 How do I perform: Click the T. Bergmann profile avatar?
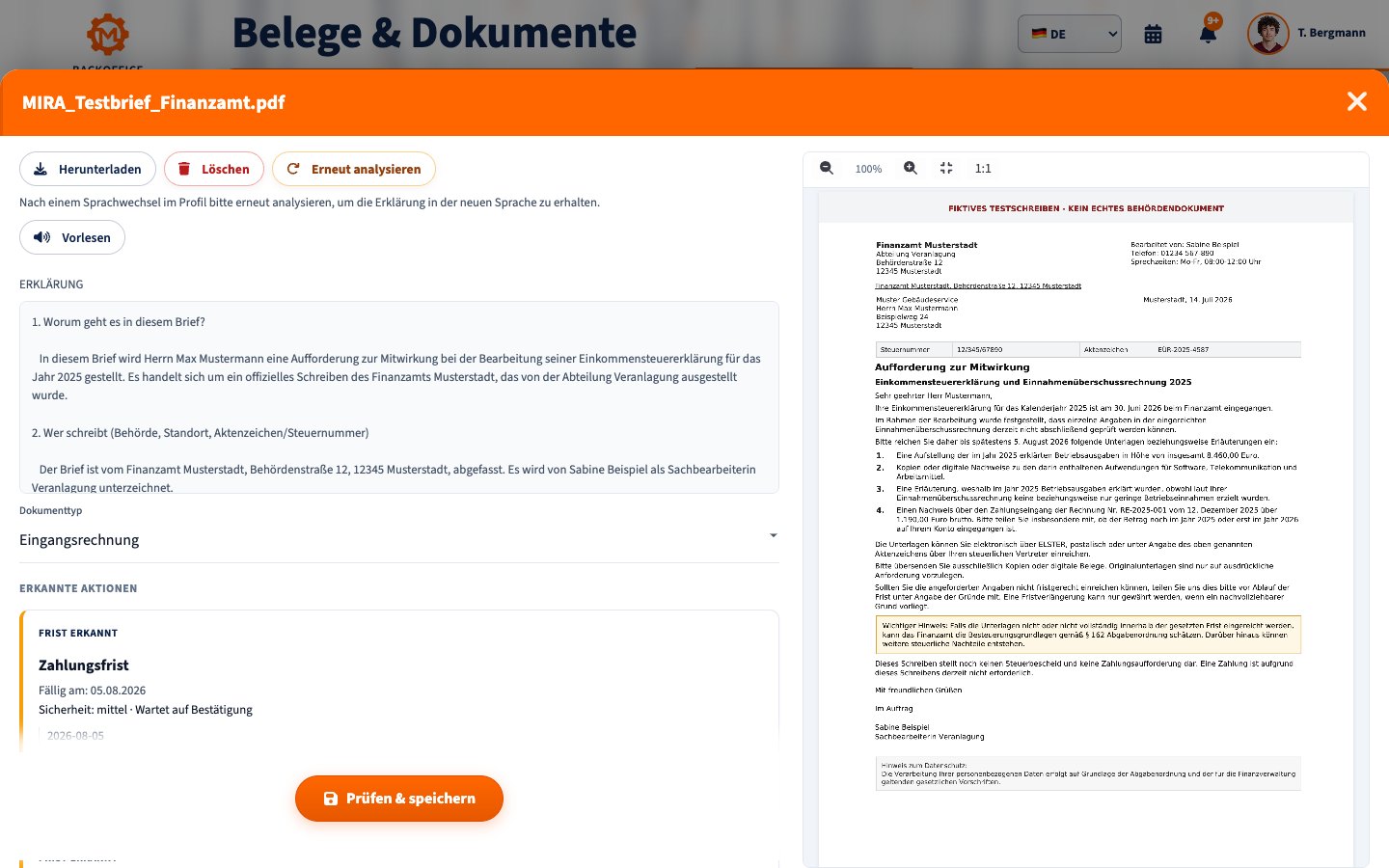1268,34
